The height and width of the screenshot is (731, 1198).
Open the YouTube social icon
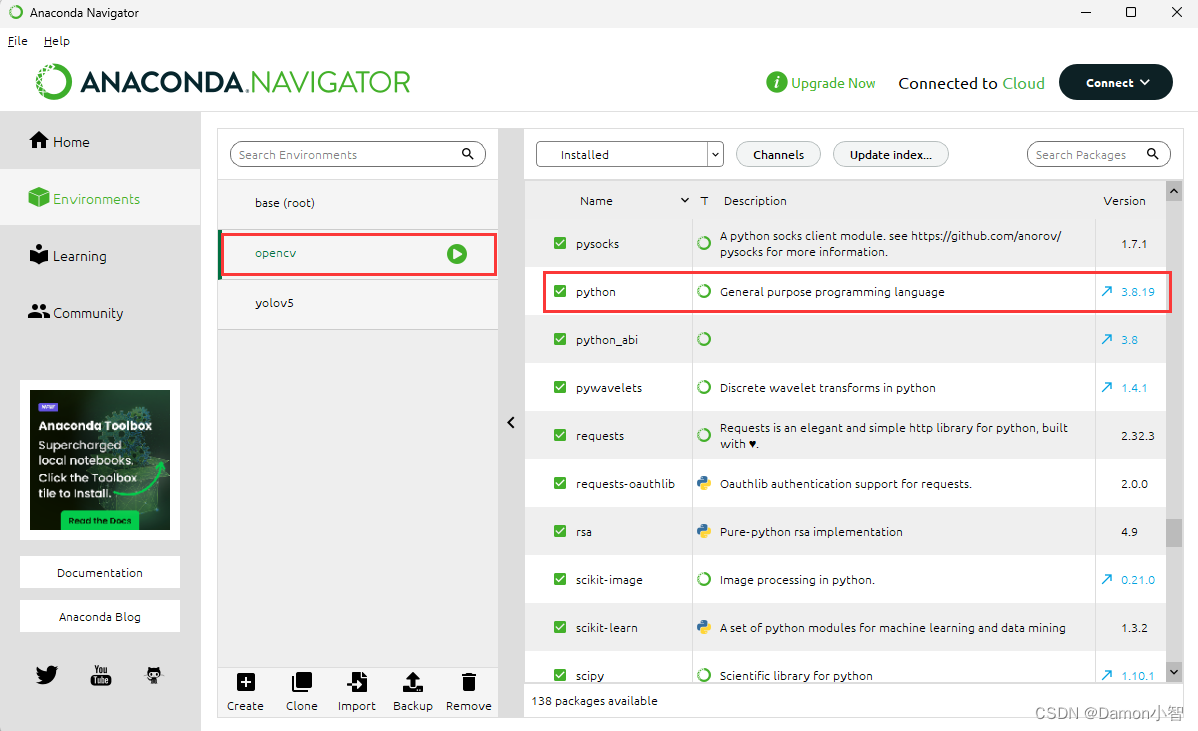point(101,675)
